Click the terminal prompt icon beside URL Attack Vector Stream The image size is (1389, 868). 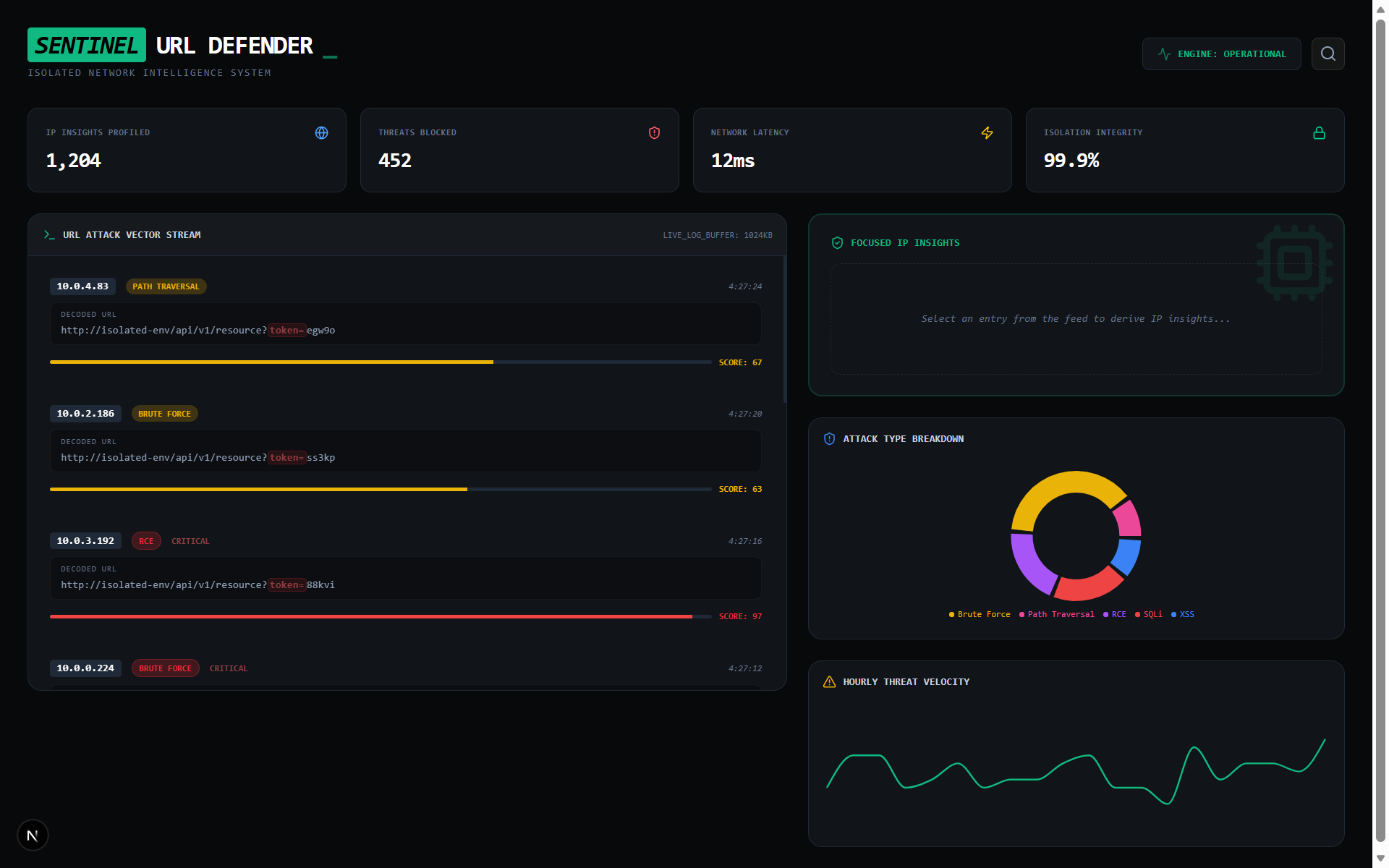pyautogui.click(x=49, y=235)
